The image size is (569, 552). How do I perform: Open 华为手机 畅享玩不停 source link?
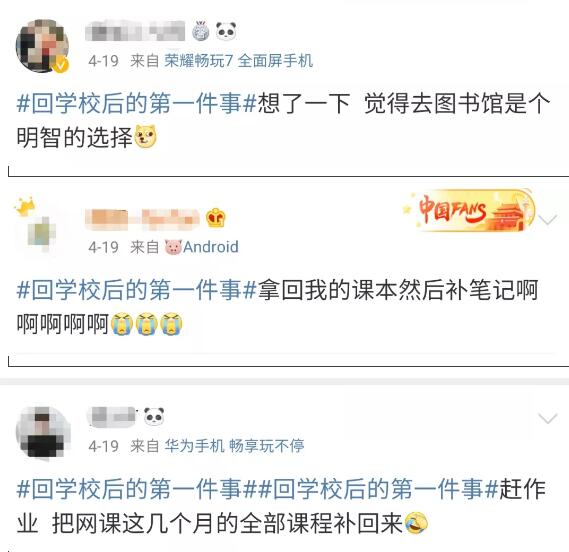pos(234,446)
